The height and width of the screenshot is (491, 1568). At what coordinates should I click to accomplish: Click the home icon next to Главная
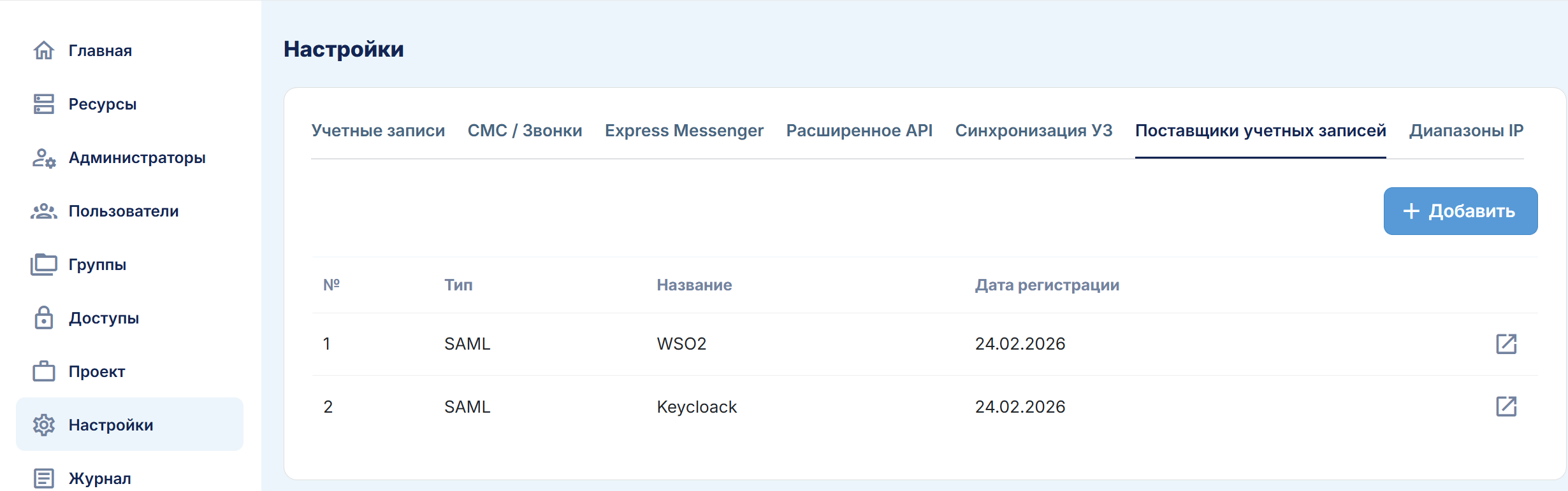(x=43, y=50)
